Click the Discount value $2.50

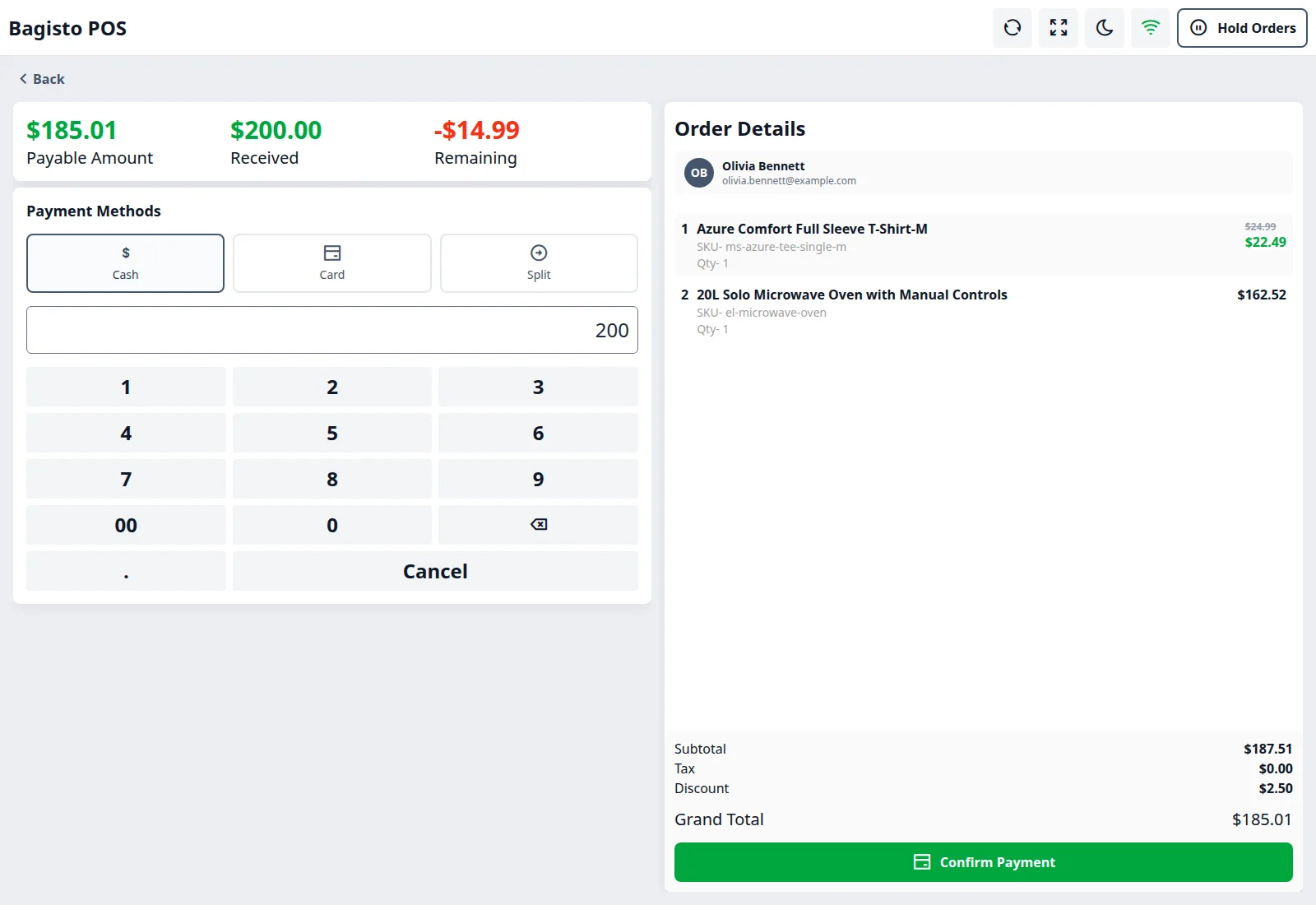pos(1276,788)
